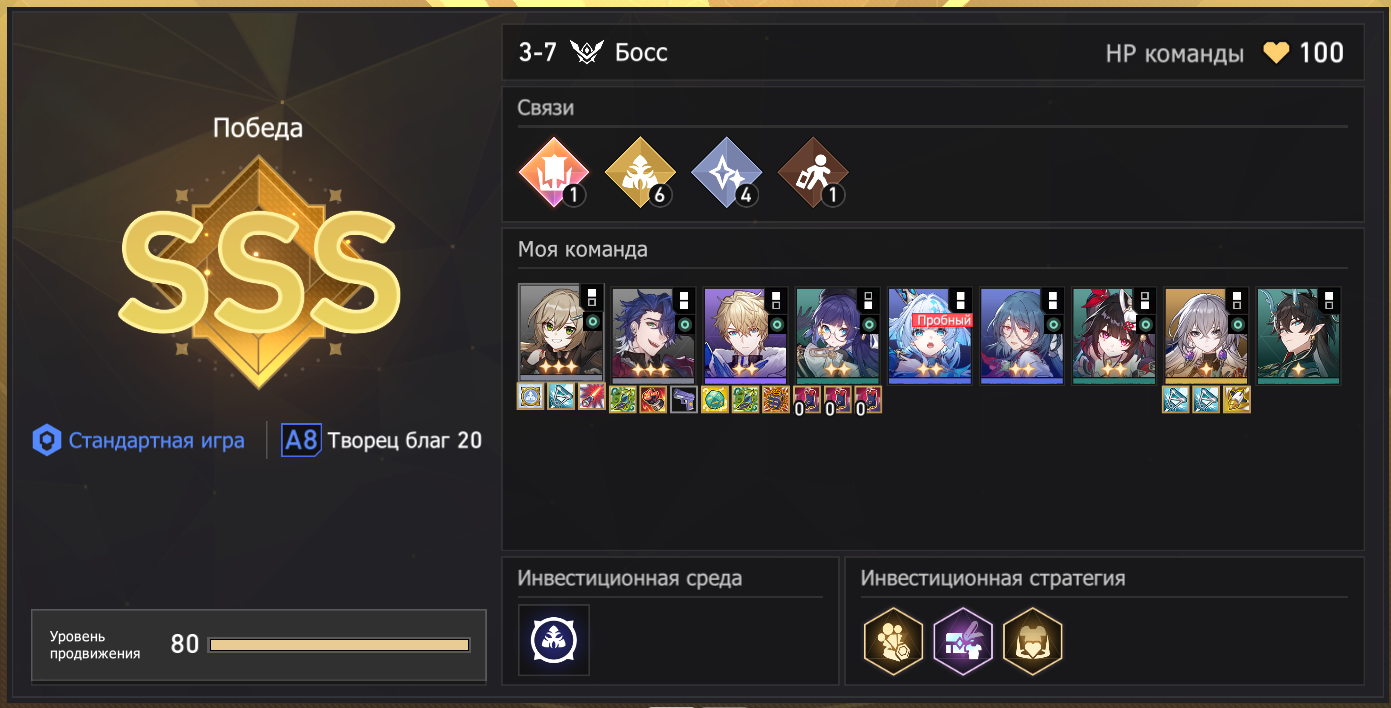Select the purple hexagon investment strategy icon
The width and height of the screenshot is (1391, 708).
coord(963,640)
